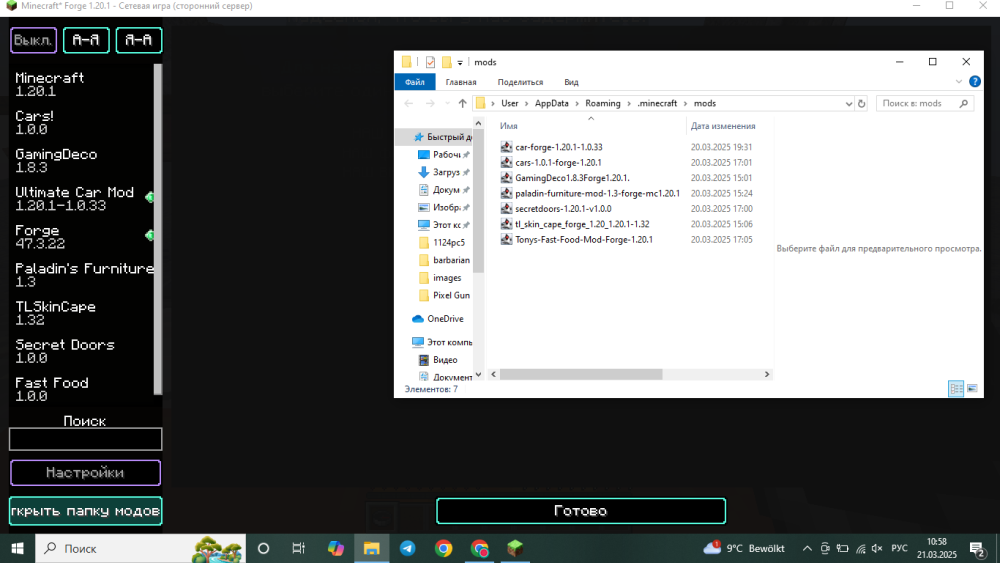The width and height of the screenshot is (1000, 563).
Task: Select Secret Doors mod entry
Action: tap(64, 351)
